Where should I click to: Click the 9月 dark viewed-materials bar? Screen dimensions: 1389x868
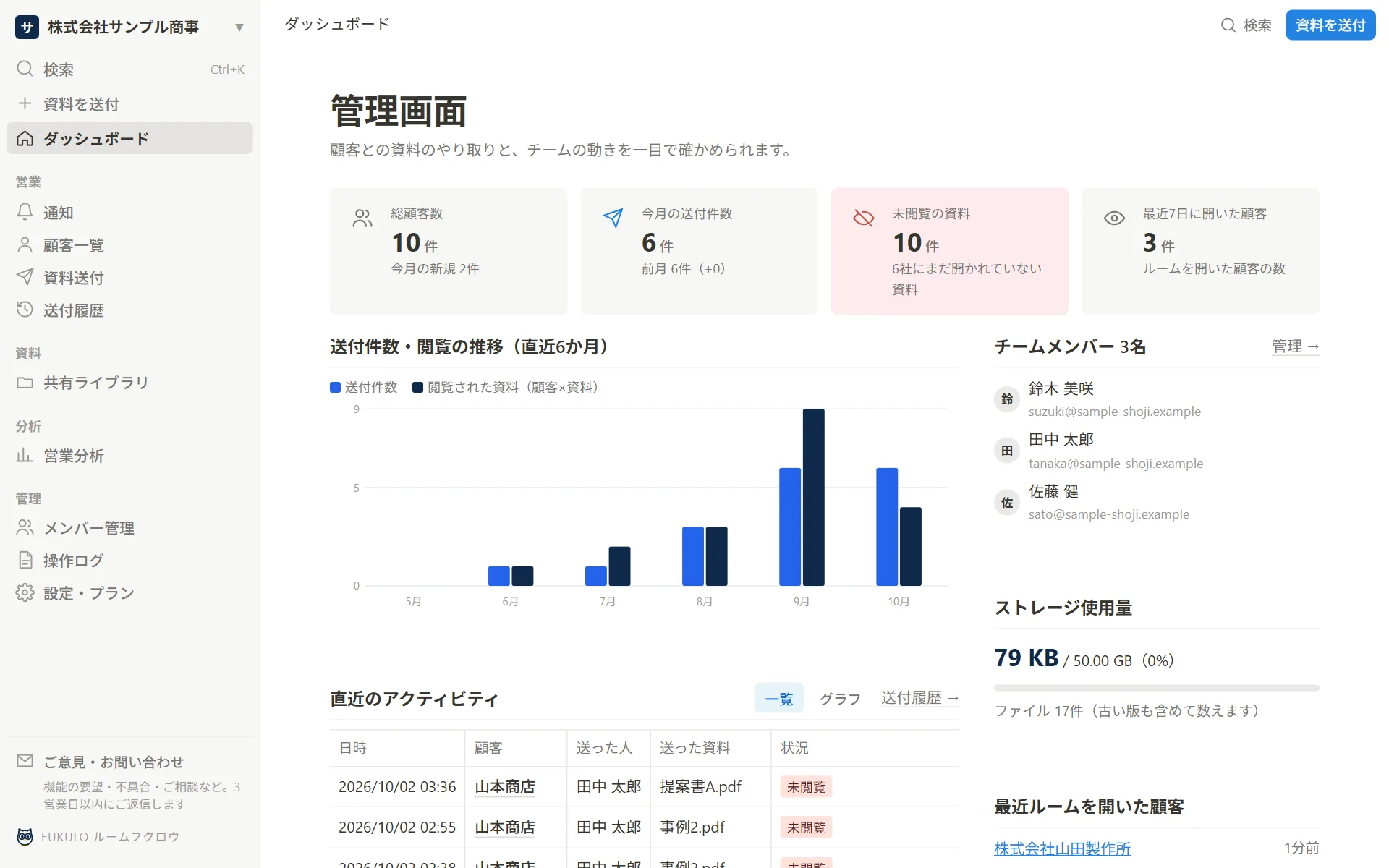click(814, 497)
